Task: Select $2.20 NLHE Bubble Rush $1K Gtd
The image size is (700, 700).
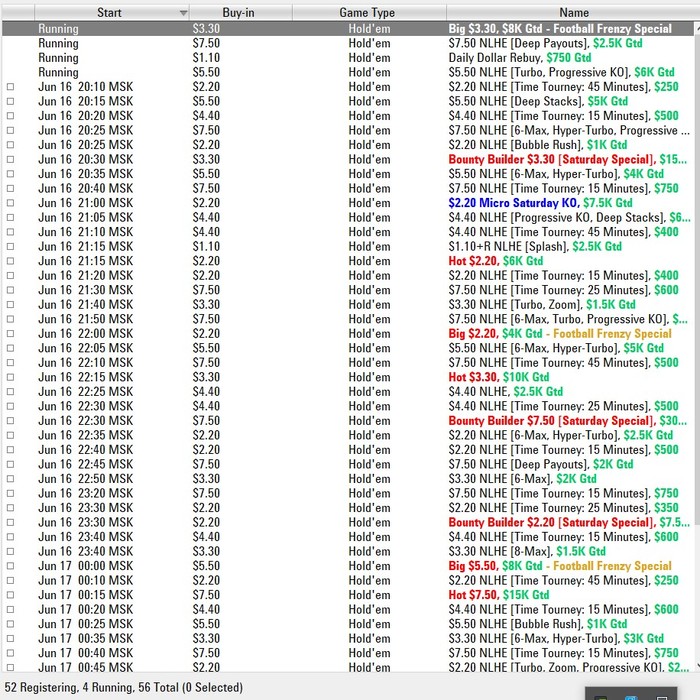Action: click(348, 145)
